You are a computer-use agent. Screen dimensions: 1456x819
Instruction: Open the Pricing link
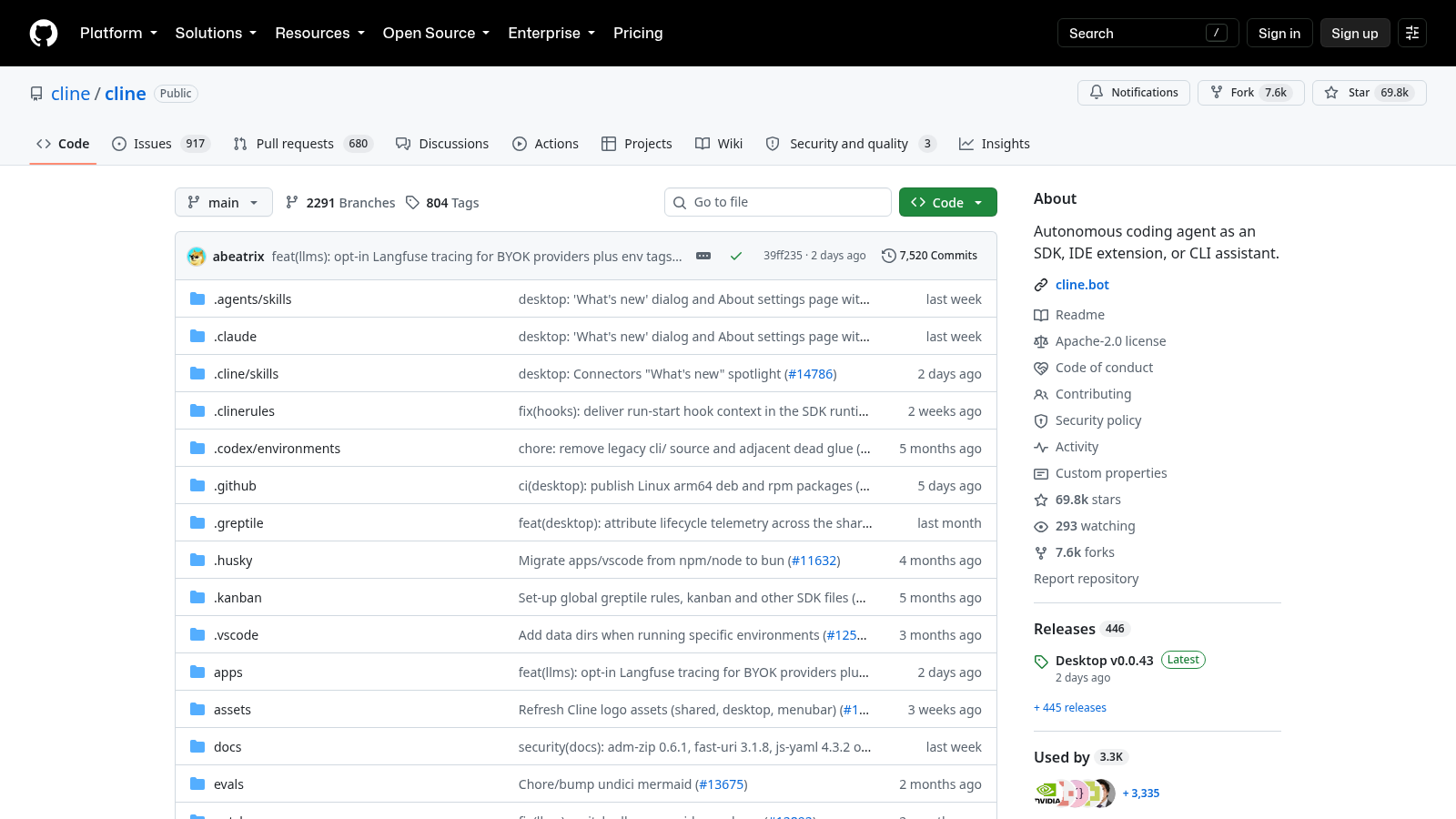[x=638, y=33]
